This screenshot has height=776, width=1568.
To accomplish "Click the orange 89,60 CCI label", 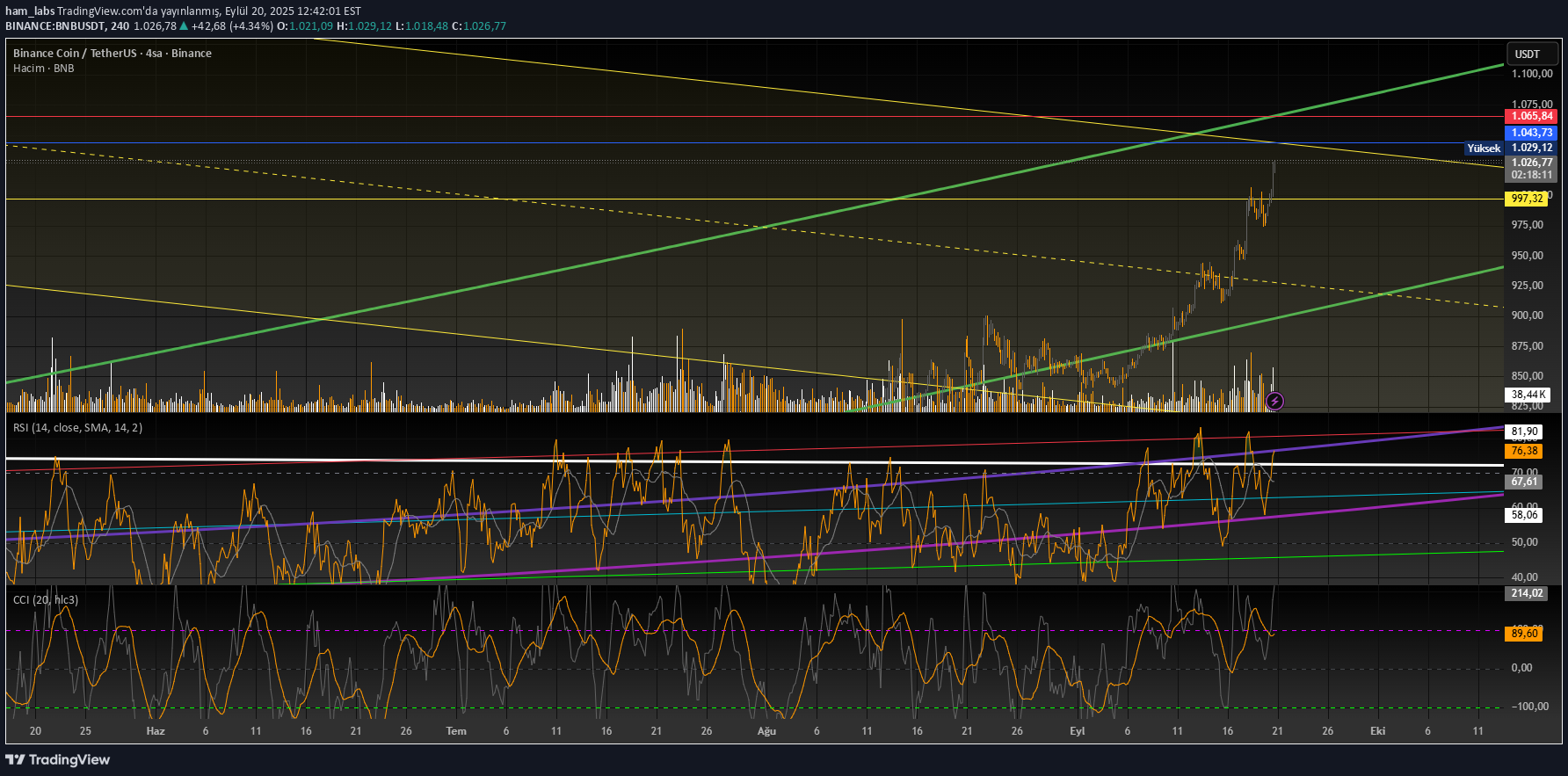I will pos(1525,634).
